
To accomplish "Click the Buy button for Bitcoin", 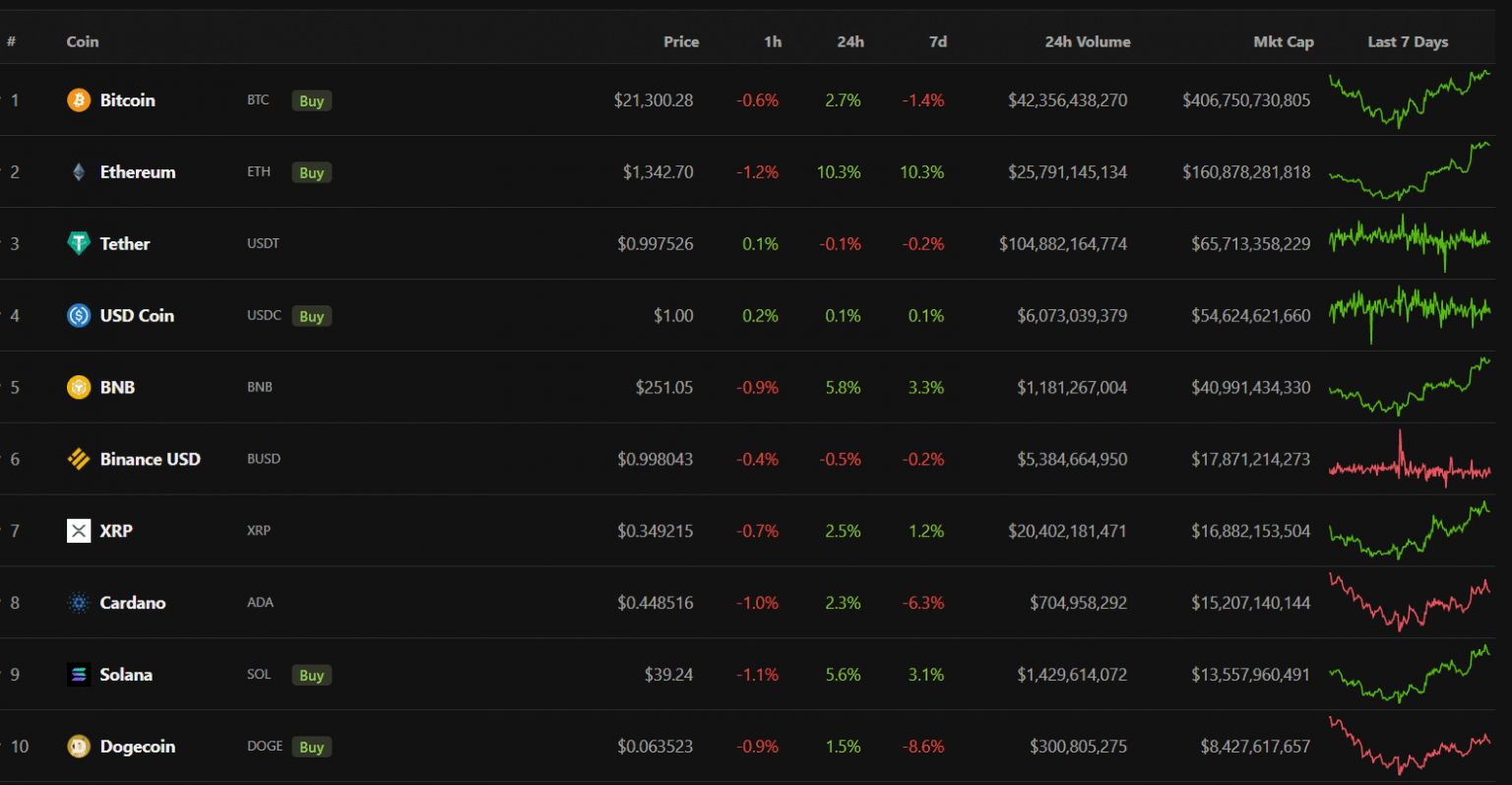I will 312,100.
